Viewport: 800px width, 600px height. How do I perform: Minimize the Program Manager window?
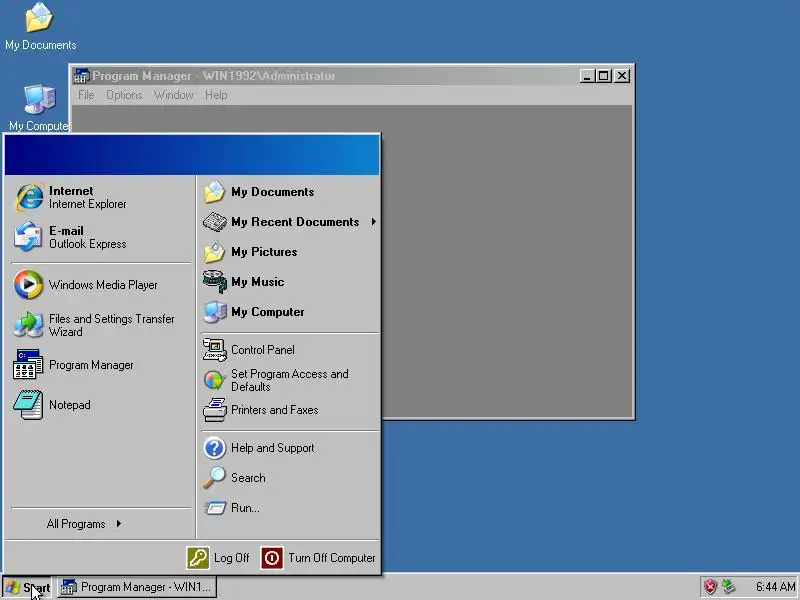587,76
